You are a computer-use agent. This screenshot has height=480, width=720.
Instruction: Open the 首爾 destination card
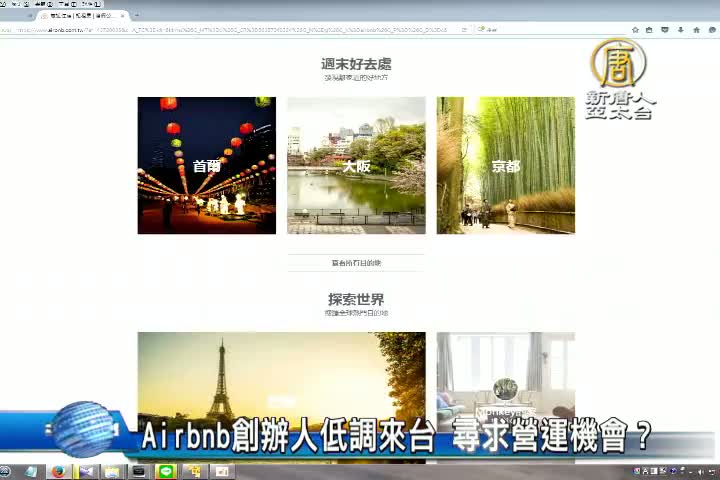click(206, 166)
